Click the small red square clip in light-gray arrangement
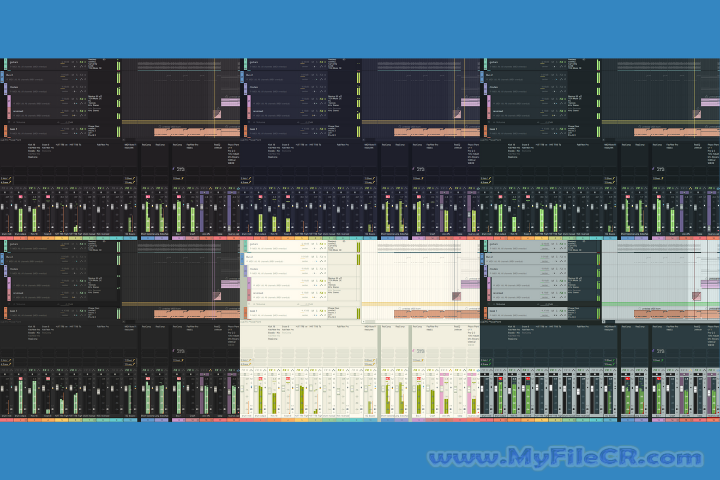Screen dimensions: 720x480 tap(696, 294)
